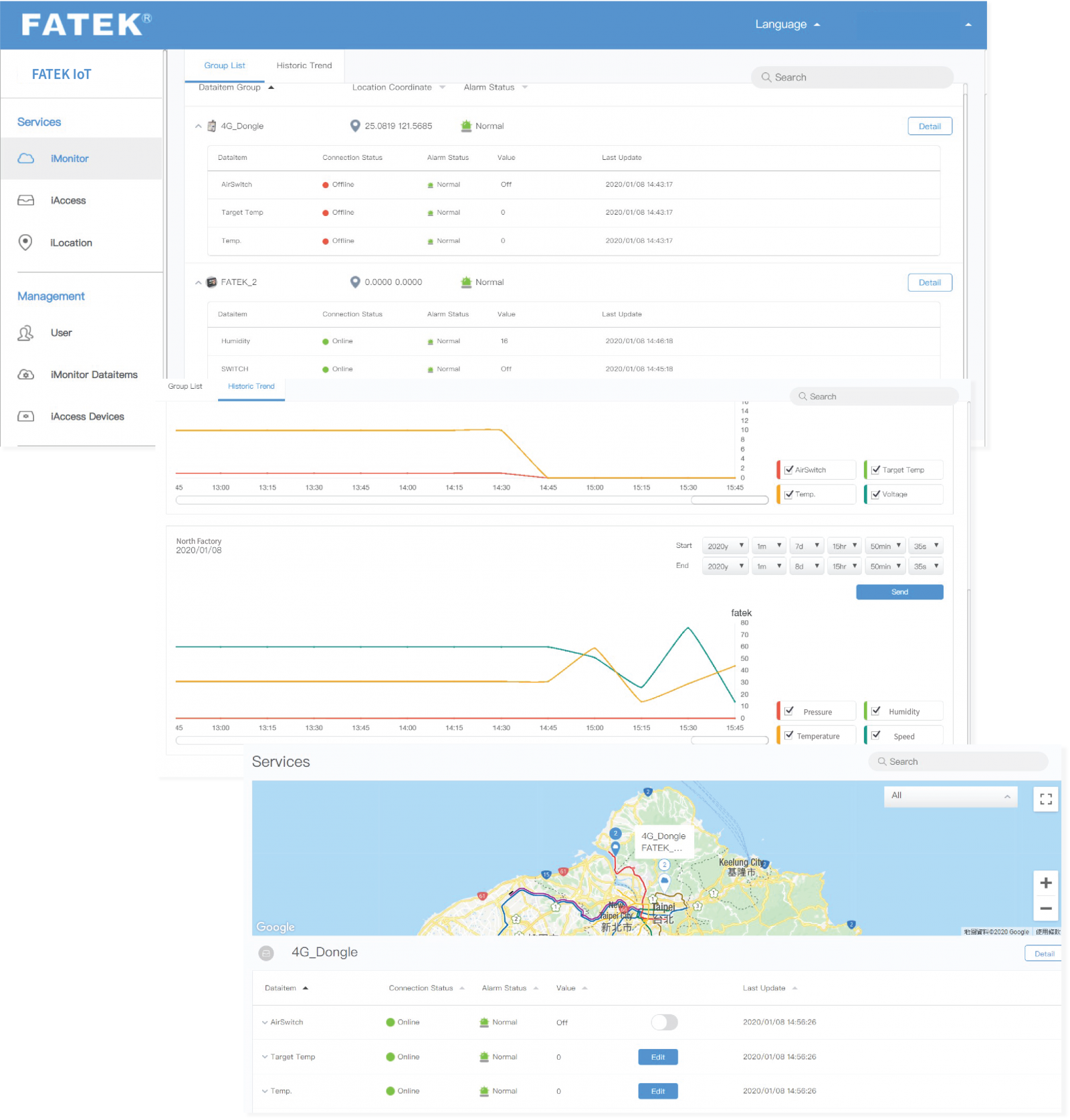Edit the Temp. value
Screen dimensions: 1070x1120
tap(657, 1091)
